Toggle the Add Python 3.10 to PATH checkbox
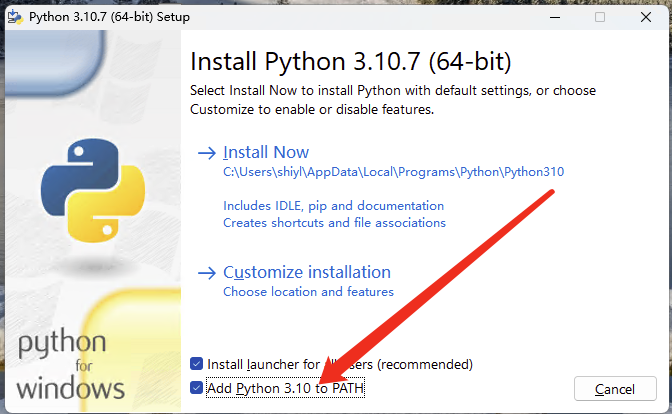The width and height of the screenshot is (672, 414). click(196, 388)
